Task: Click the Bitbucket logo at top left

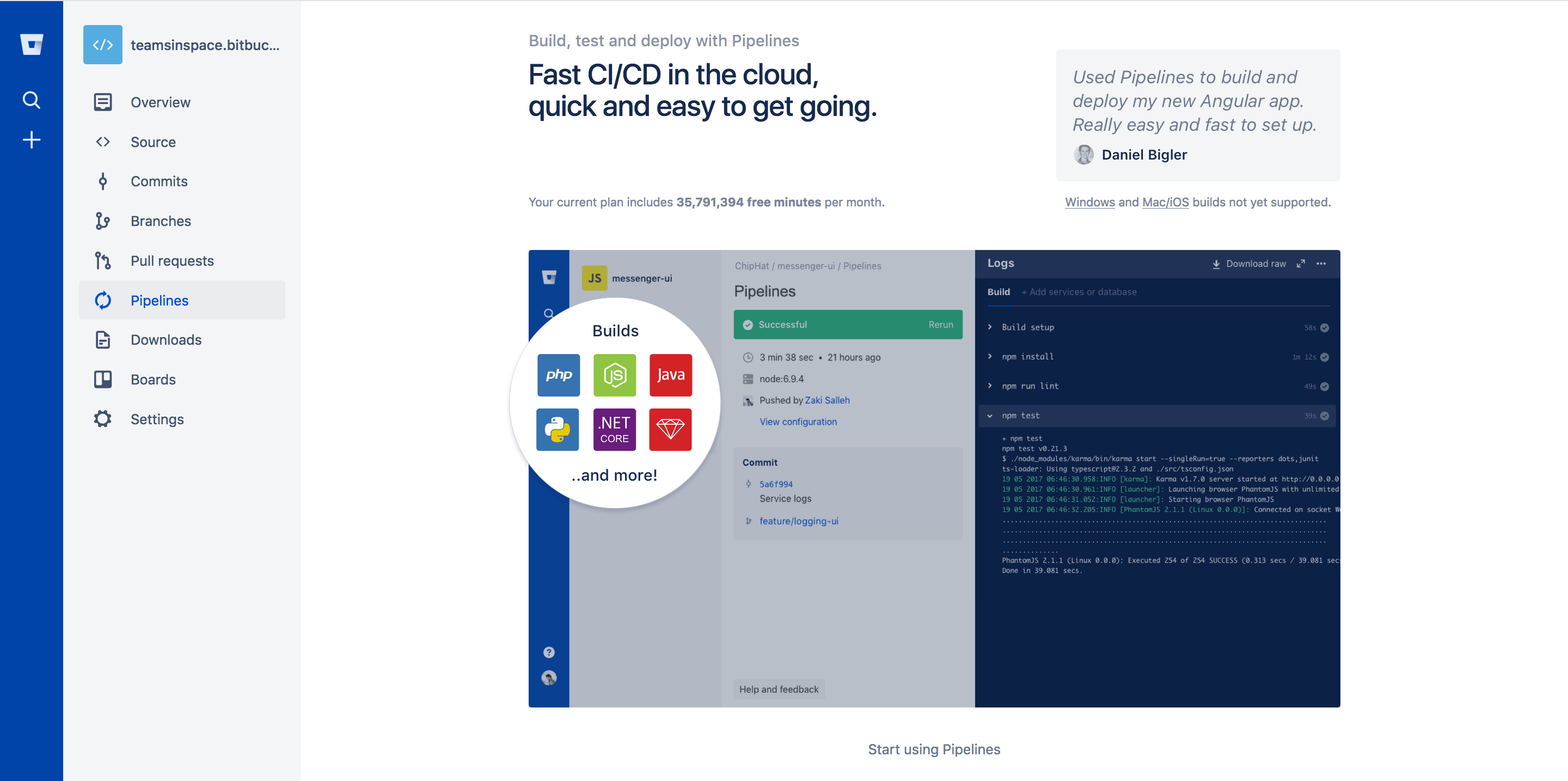Action: pos(31,44)
